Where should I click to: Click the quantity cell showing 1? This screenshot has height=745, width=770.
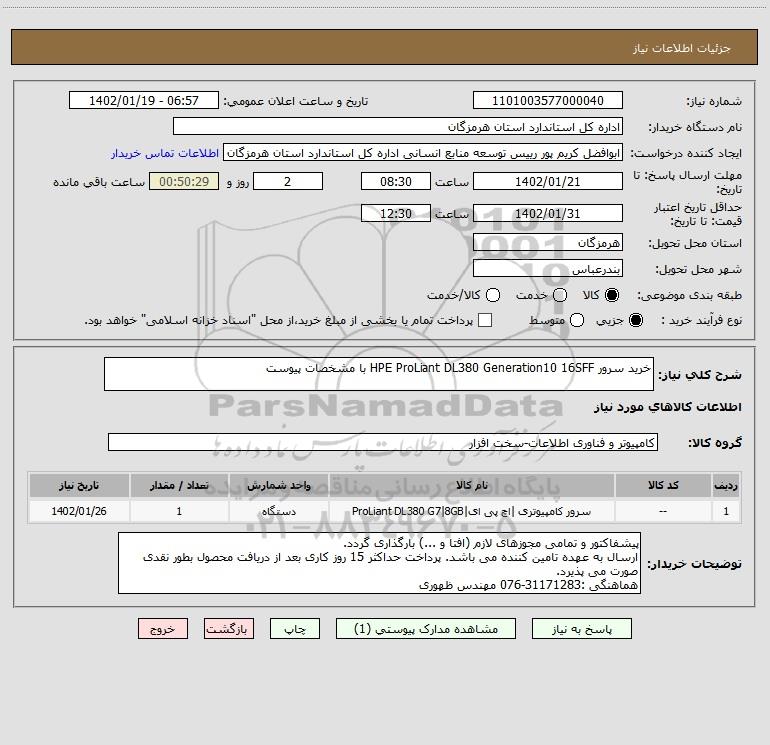click(179, 511)
